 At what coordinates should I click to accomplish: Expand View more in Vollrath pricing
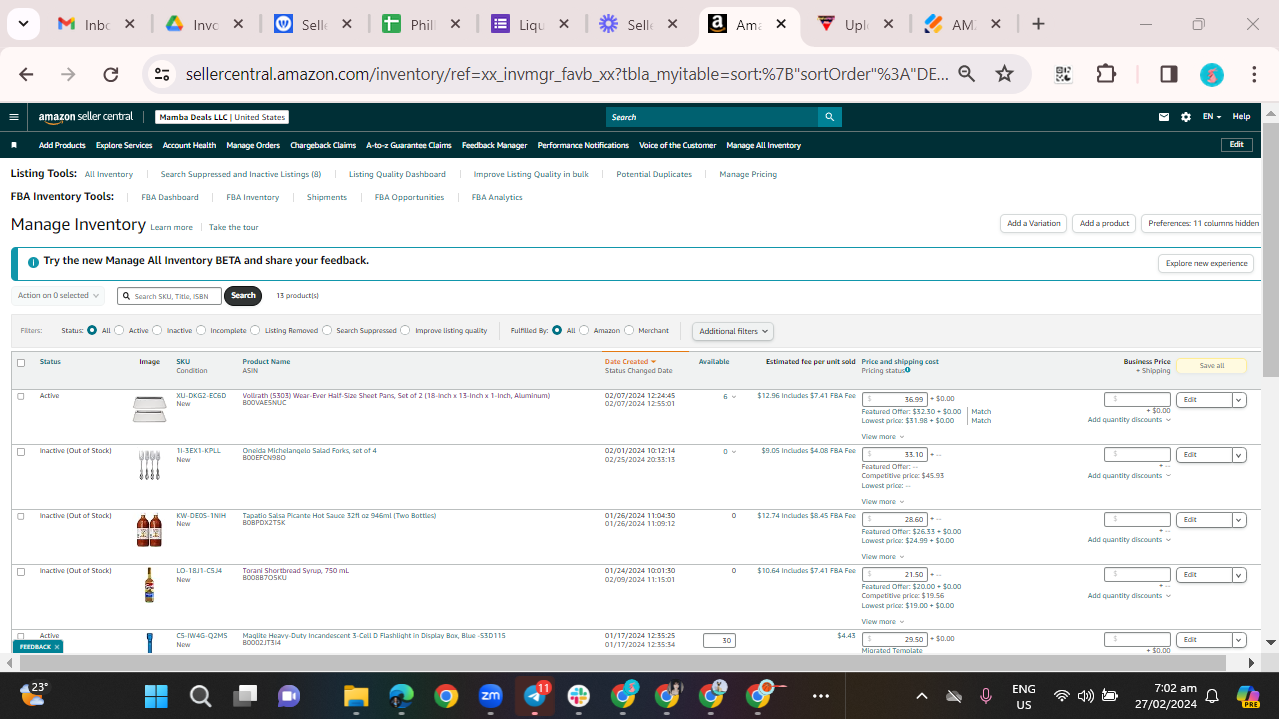883,437
